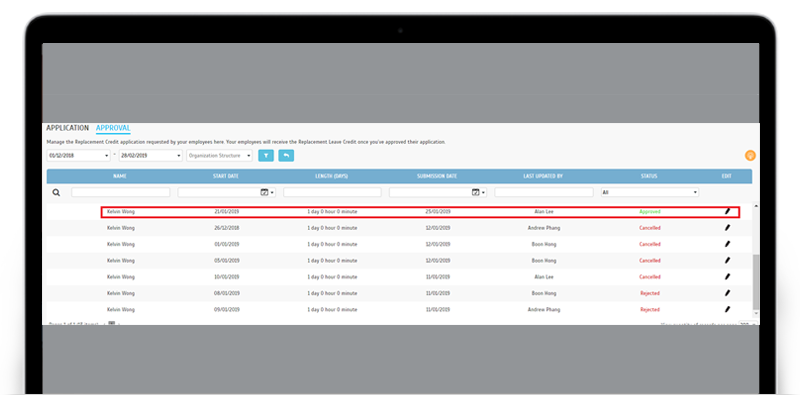Click Alan Lee in the Approved row
This screenshot has width=800, height=395.
pyautogui.click(x=543, y=211)
